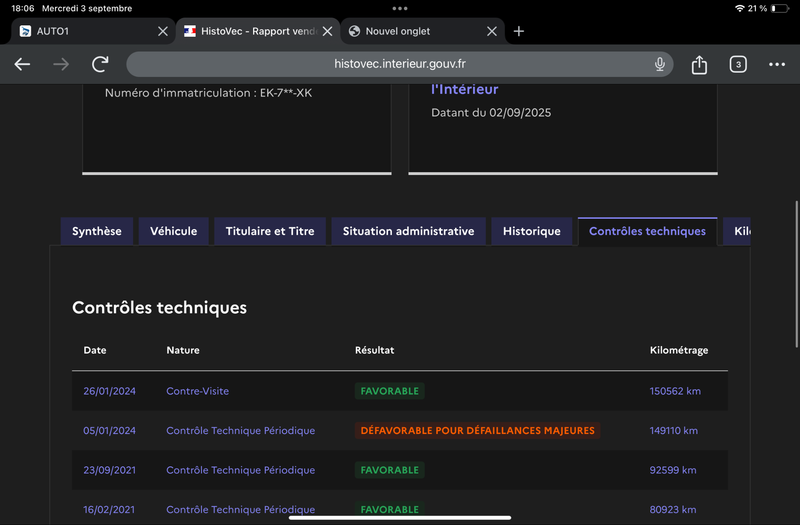Click the Numéro d'immatriculation EK-7**-XK text
This screenshot has height=525, width=800.
coord(208,93)
